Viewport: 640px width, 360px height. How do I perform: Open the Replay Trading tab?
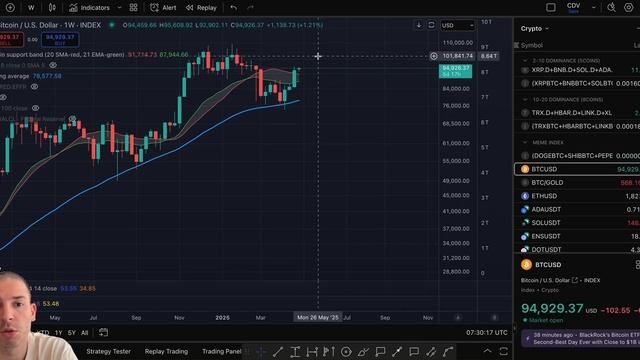click(166, 351)
